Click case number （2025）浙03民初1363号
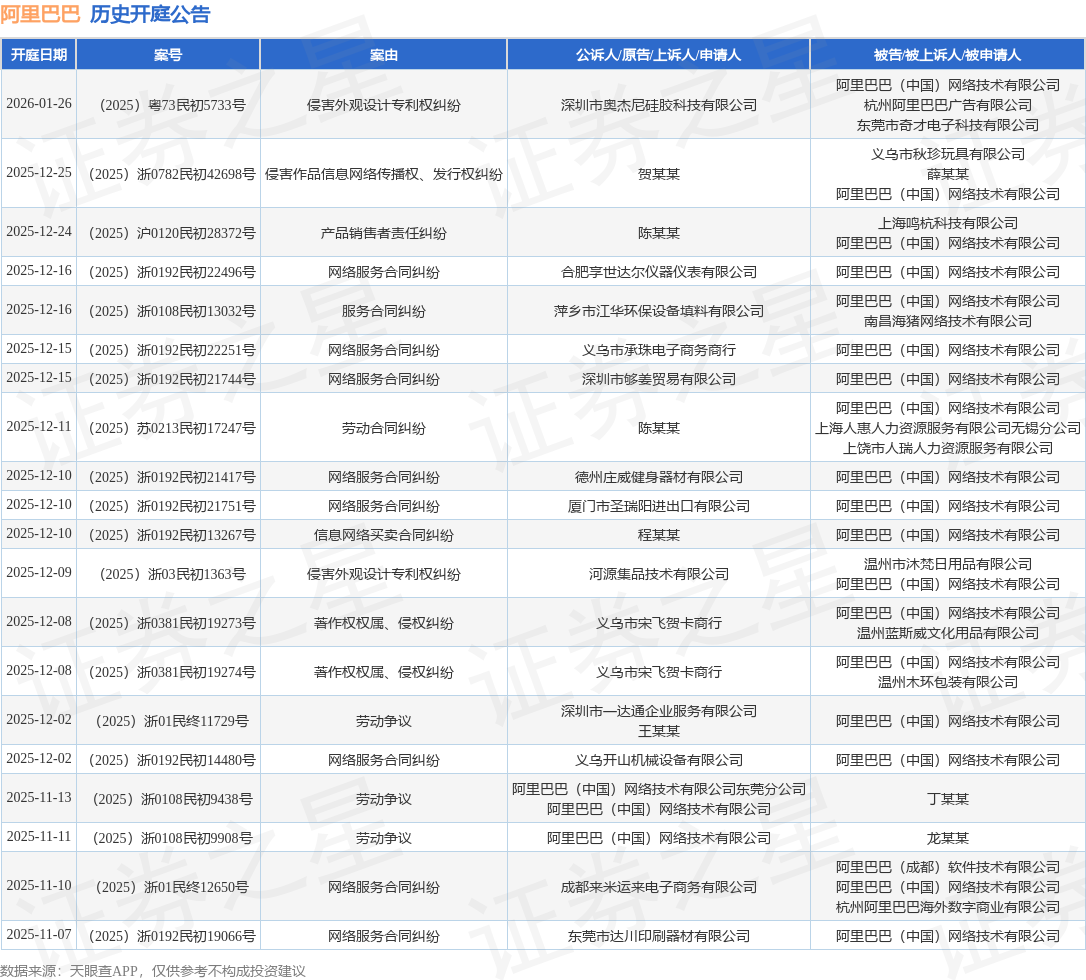 point(168,574)
